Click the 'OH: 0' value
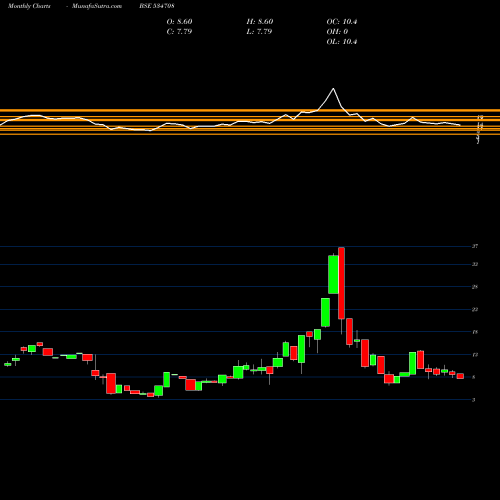The width and height of the screenshot is (500, 500). pos(337,32)
